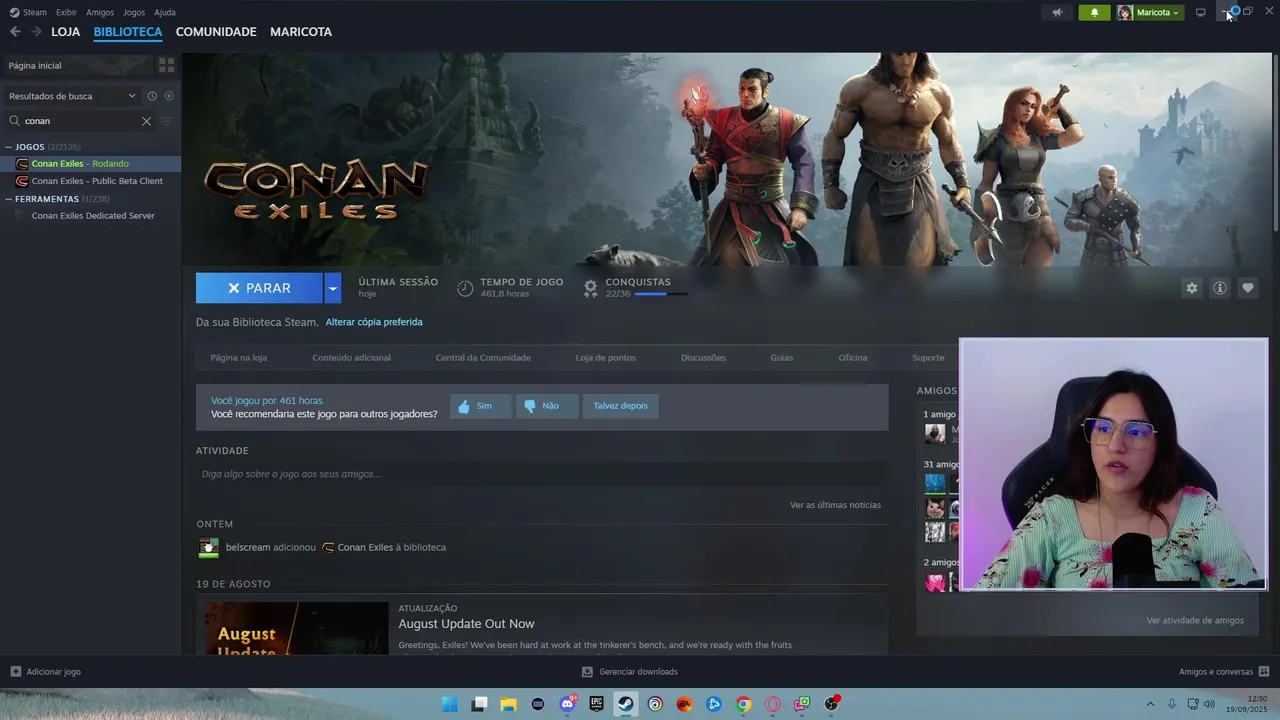This screenshot has width=1280, height=720.
Task: Open the Suporte tab
Action: click(x=928, y=358)
